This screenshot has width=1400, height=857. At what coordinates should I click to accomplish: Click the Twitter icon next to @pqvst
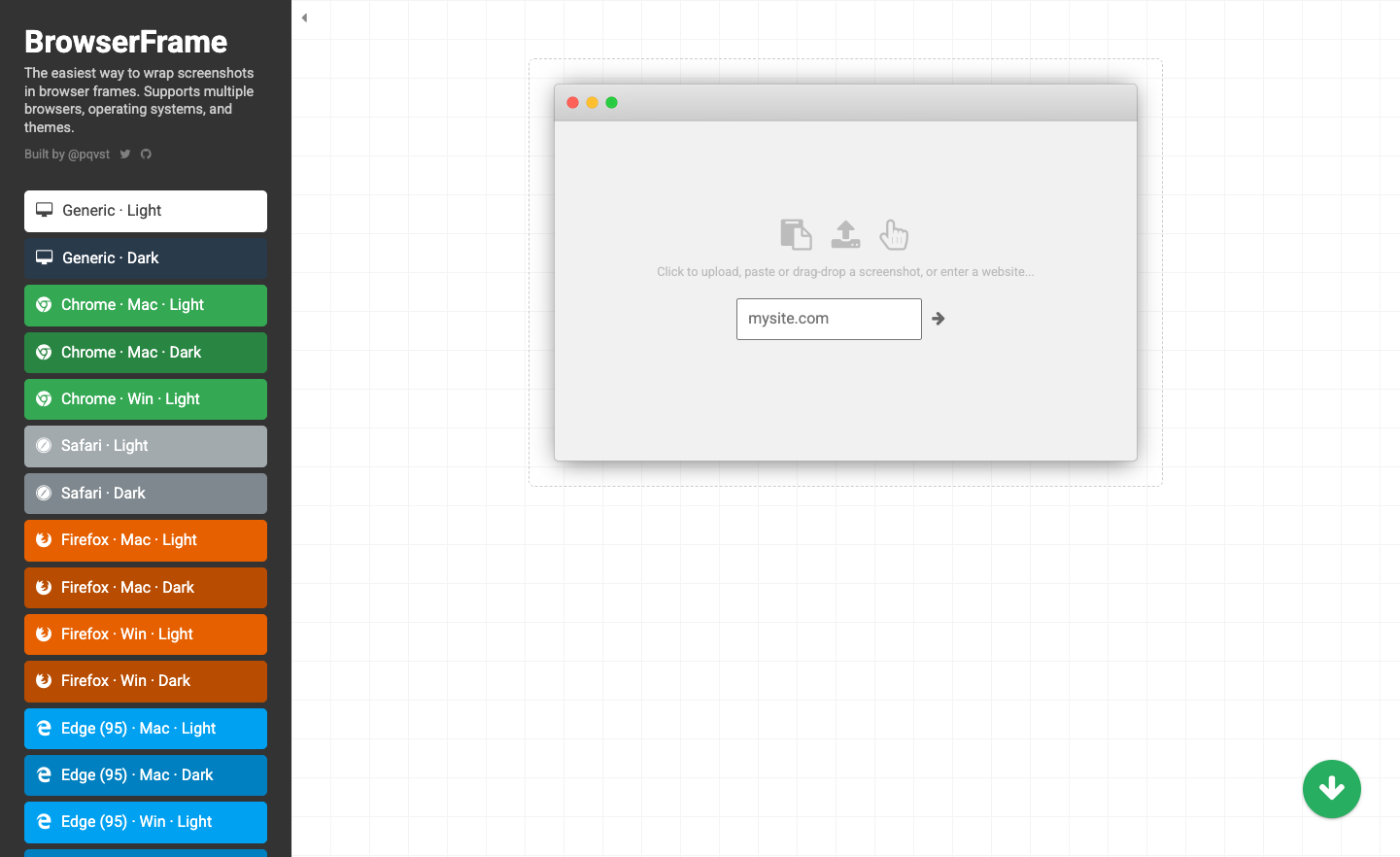pos(124,154)
